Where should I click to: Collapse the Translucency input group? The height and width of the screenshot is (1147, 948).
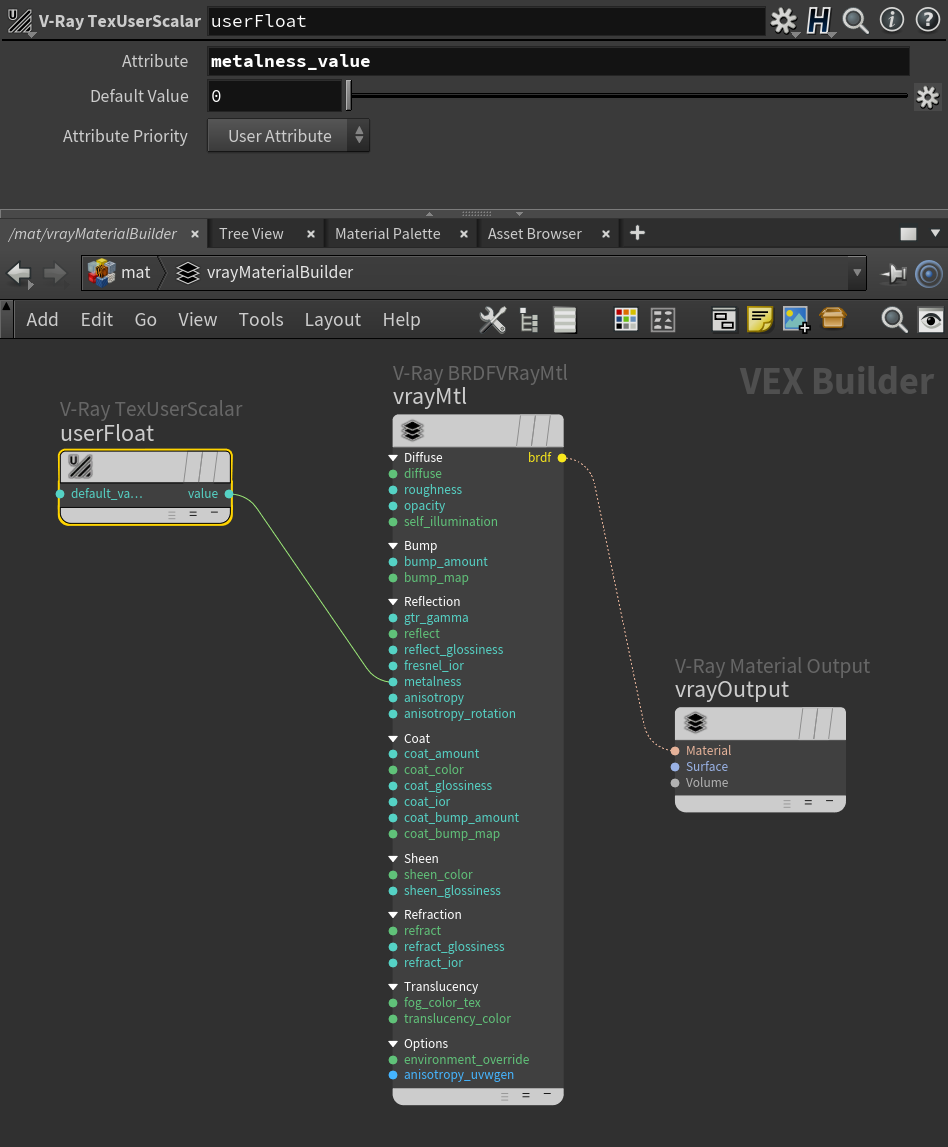[394, 988]
